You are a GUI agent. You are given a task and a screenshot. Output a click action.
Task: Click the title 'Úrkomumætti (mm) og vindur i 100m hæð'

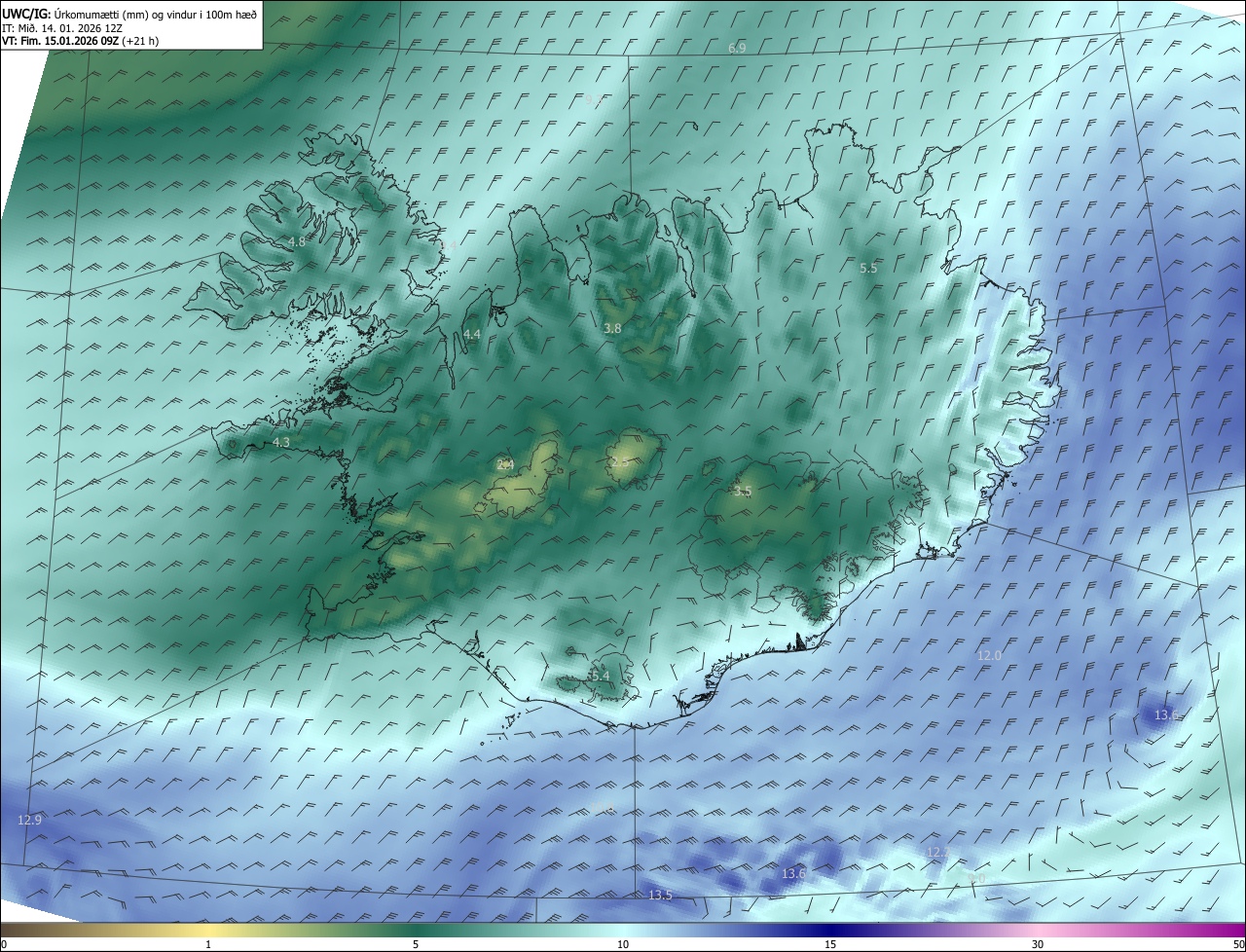pyautogui.click(x=154, y=14)
